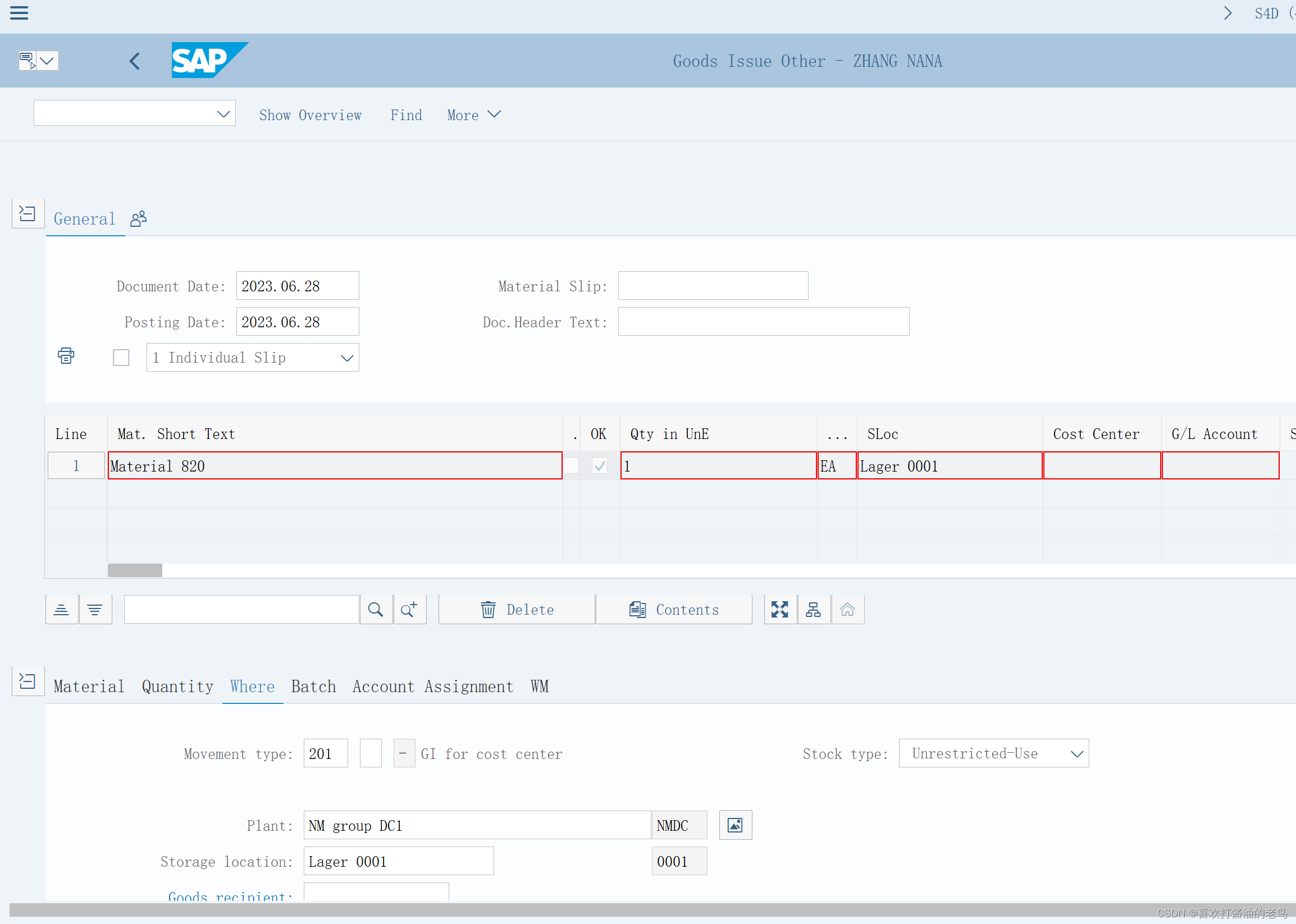The height and width of the screenshot is (924, 1296).
Task: Collapse the General section panel
Action: pyautogui.click(x=28, y=213)
